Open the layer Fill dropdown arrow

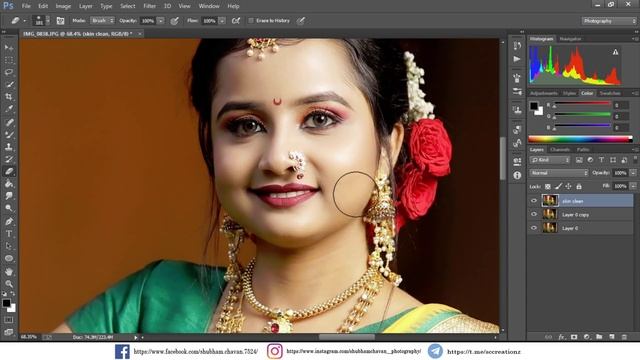tap(633, 186)
